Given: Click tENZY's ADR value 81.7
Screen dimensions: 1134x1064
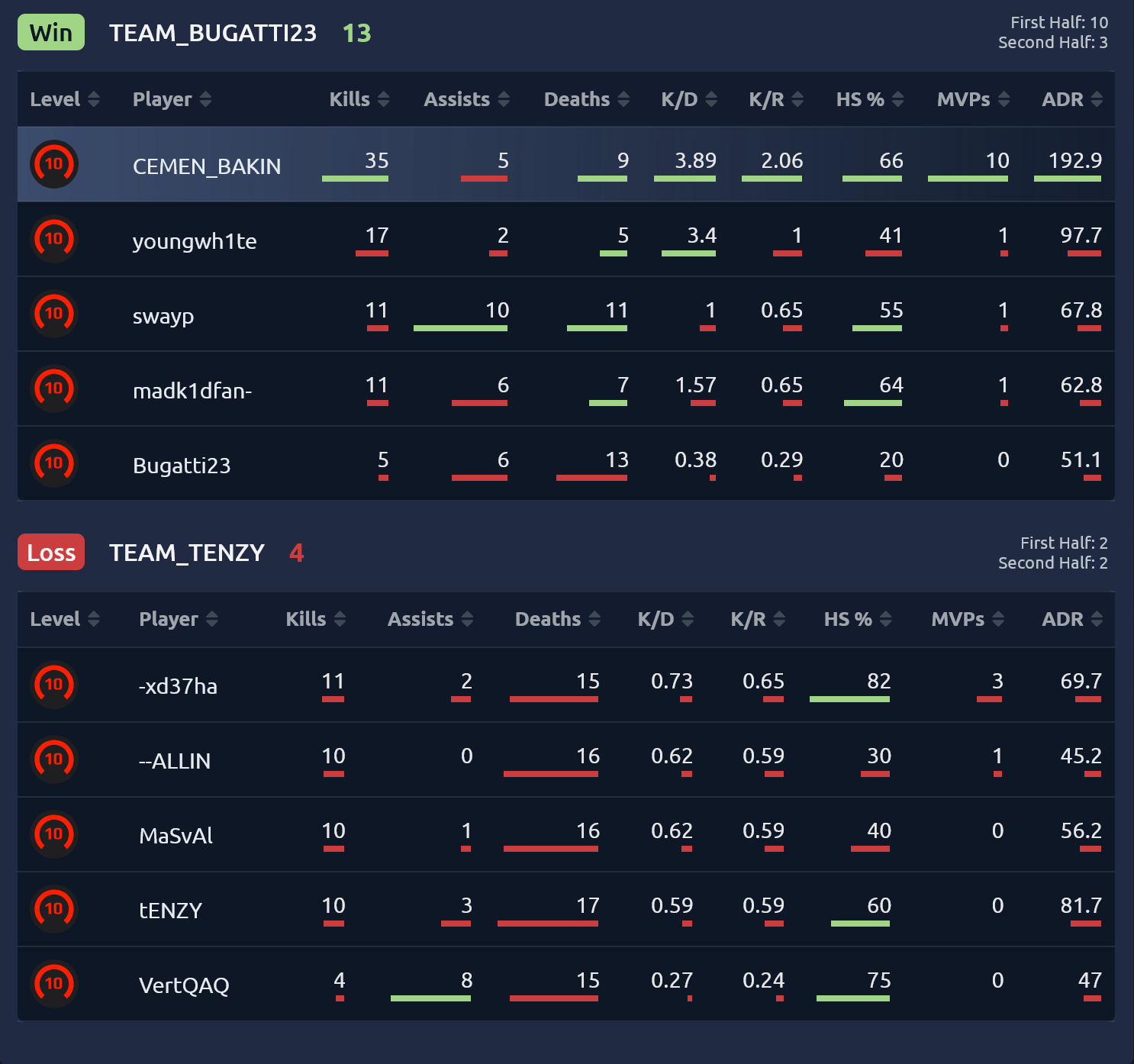Looking at the screenshot, I should 1081,905.
